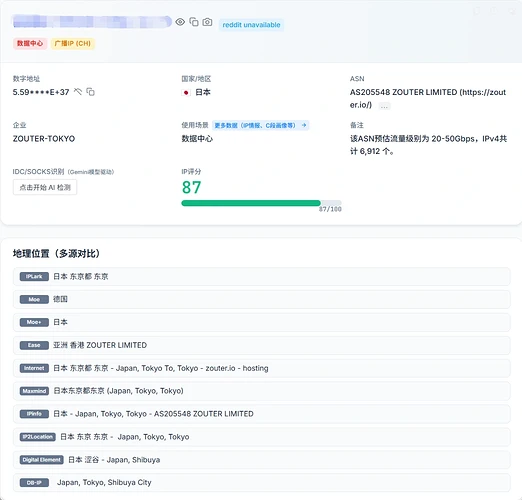Image resolution: width=522 pixels, height=500 pixels.
Task: Click the camera screenshot icon
Action: 207,22
